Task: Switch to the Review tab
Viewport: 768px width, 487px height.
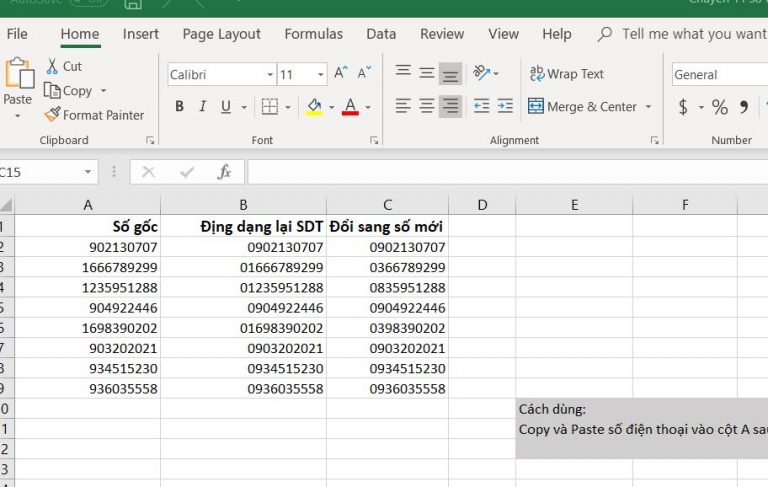Action: click(x=442, y=34)
